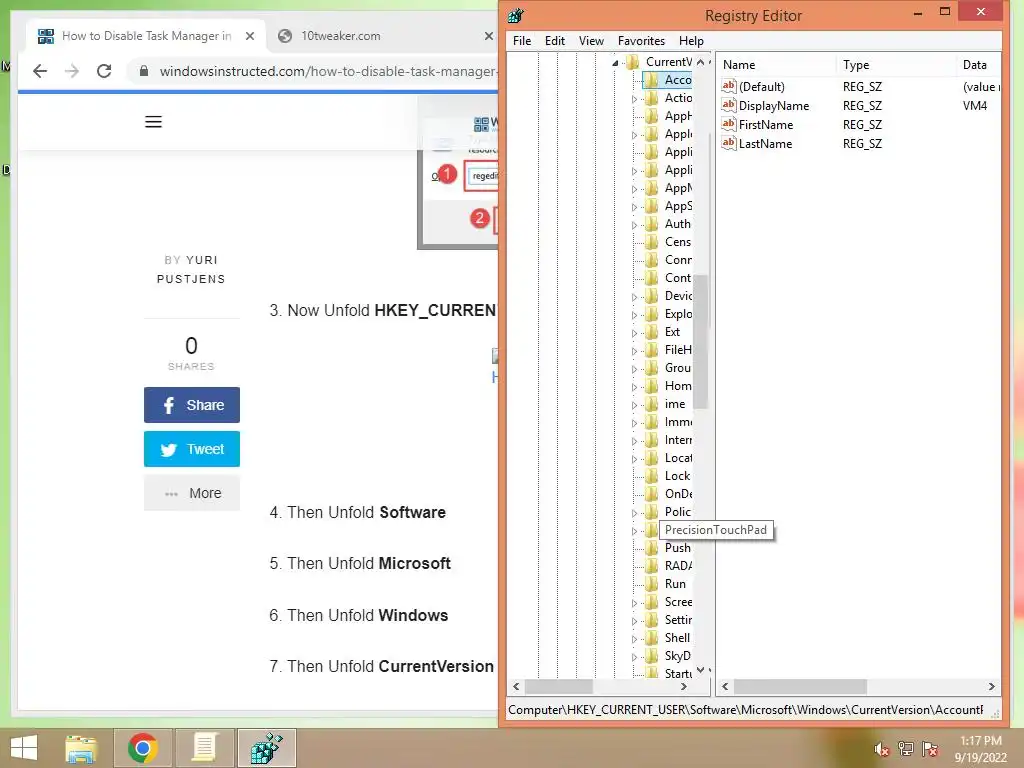Viewport: 1024px width, 768px height.
Task: Select the DisplayName registry value
Action: [773, 106]
